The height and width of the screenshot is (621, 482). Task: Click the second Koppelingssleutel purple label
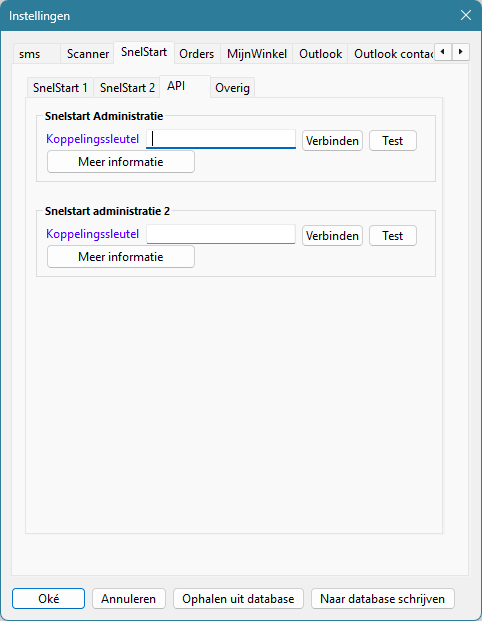pos(92,234)
